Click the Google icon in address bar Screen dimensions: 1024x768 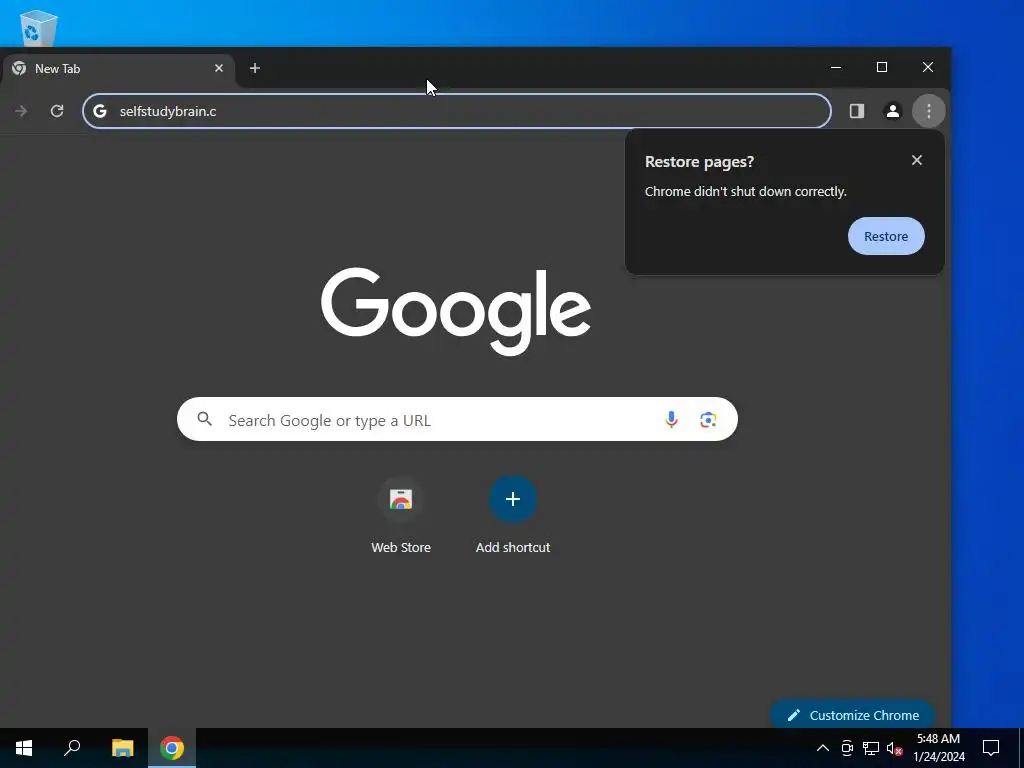coord(100,111)
